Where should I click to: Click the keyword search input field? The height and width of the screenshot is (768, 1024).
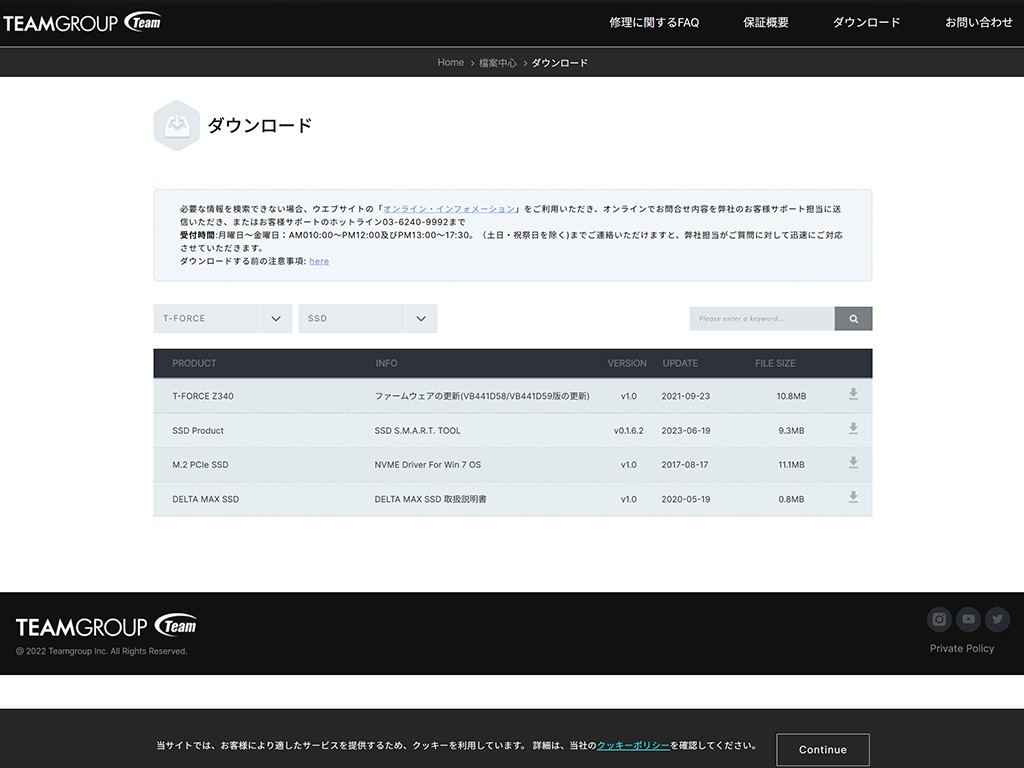pos(761,318)
